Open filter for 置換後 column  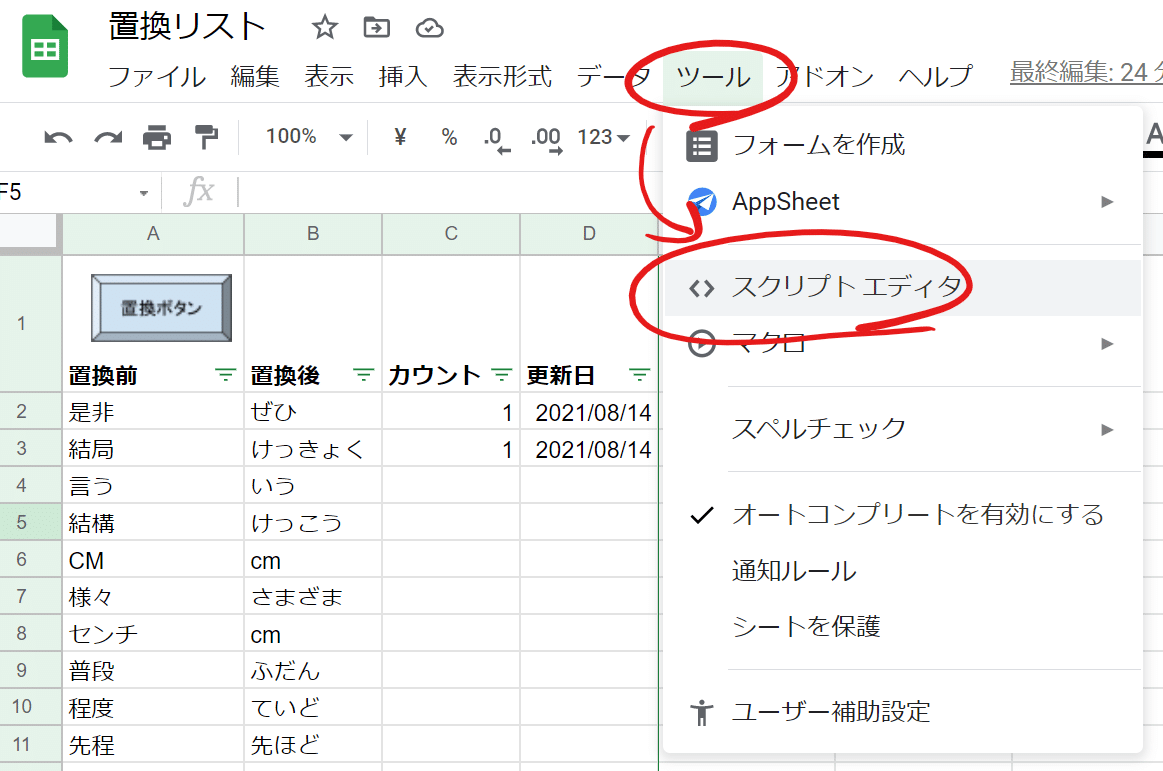click(363, 375)
